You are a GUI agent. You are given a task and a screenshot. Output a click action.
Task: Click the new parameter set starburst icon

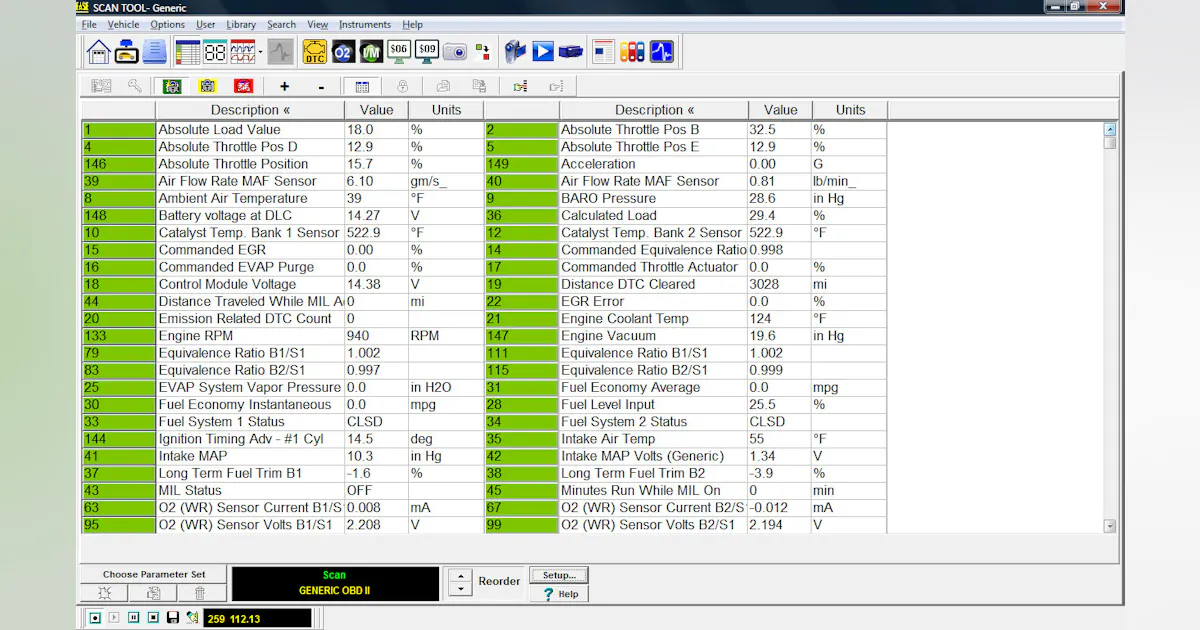(x=105, y=593)
